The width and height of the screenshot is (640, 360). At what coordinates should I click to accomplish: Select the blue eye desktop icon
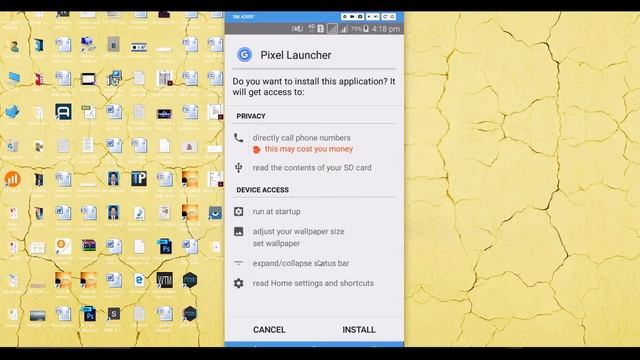click(x=215, y=213)
